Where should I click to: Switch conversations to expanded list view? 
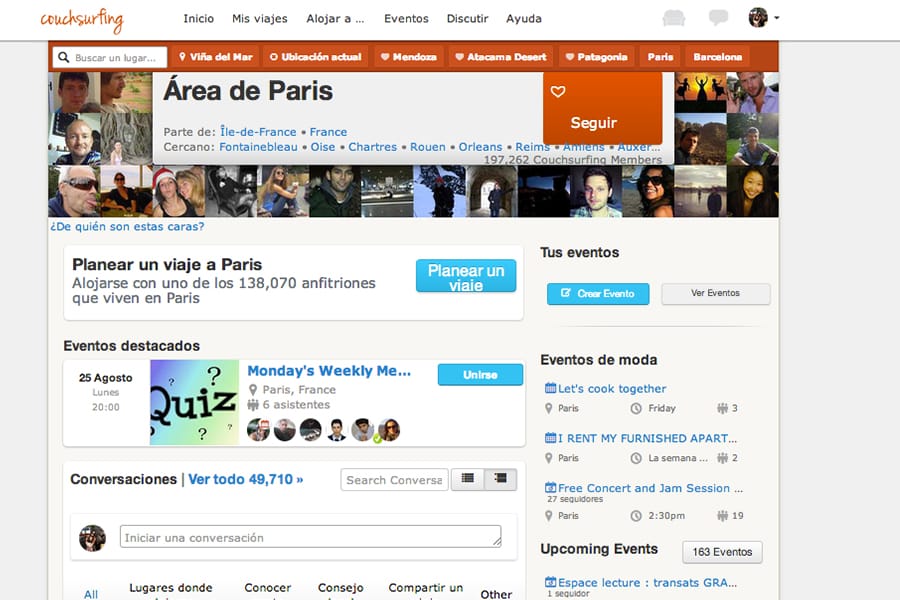[501, 478]
